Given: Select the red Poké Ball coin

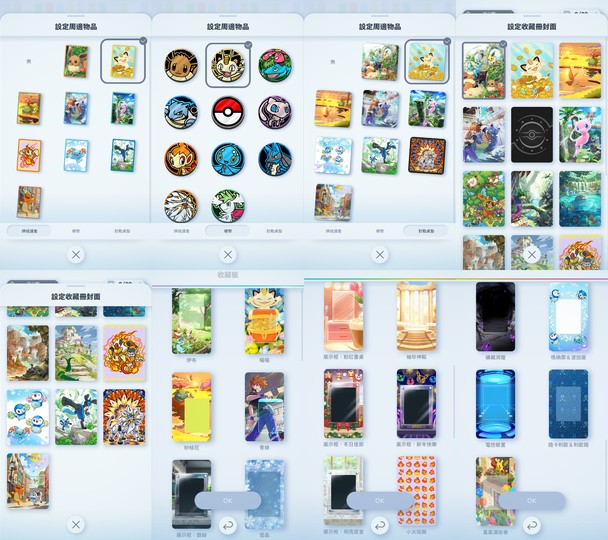Looking at the screenshot, I should click(228, 112).
